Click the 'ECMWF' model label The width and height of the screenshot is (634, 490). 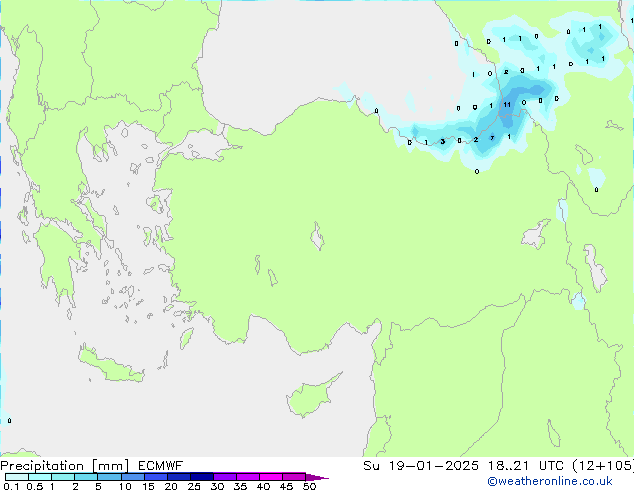click(160, 466)
